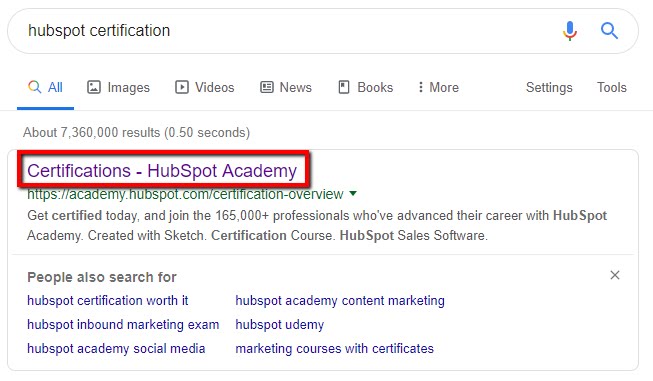The width and height of the screenshot is (653, 381).
Task: Dismiss the People also search for box
Action: tap(615, 275)
